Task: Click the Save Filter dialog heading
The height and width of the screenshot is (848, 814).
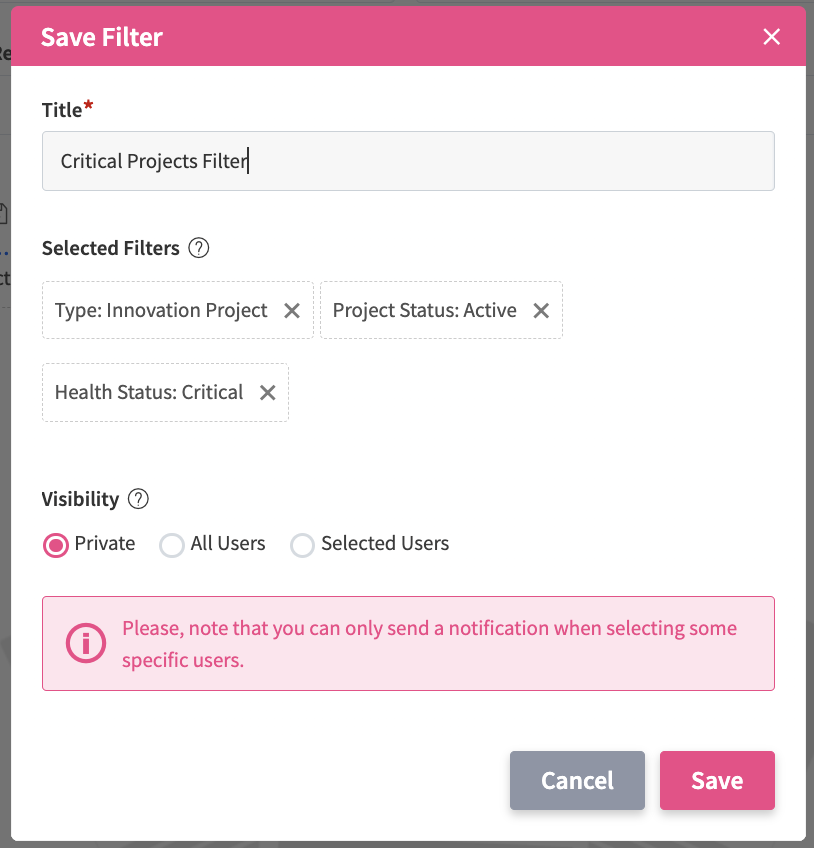Action: click(x=102, y=38)
